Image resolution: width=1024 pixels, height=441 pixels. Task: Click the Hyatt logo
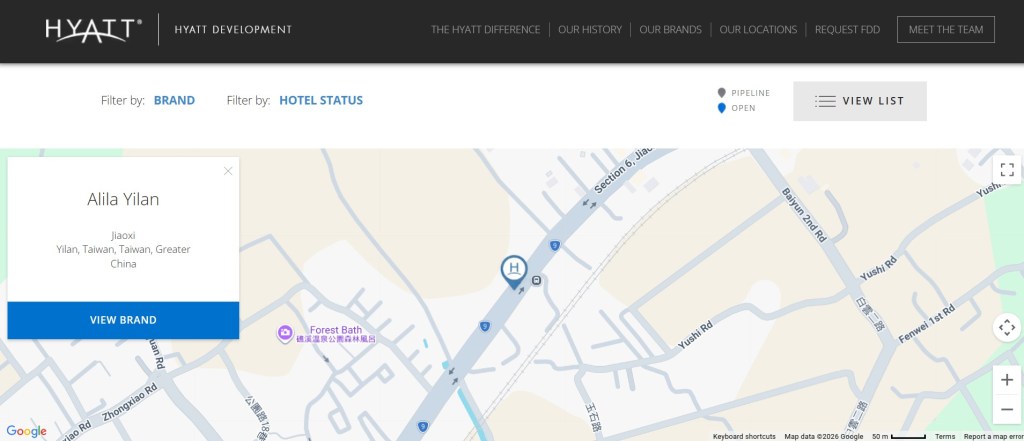coord(94,30)
